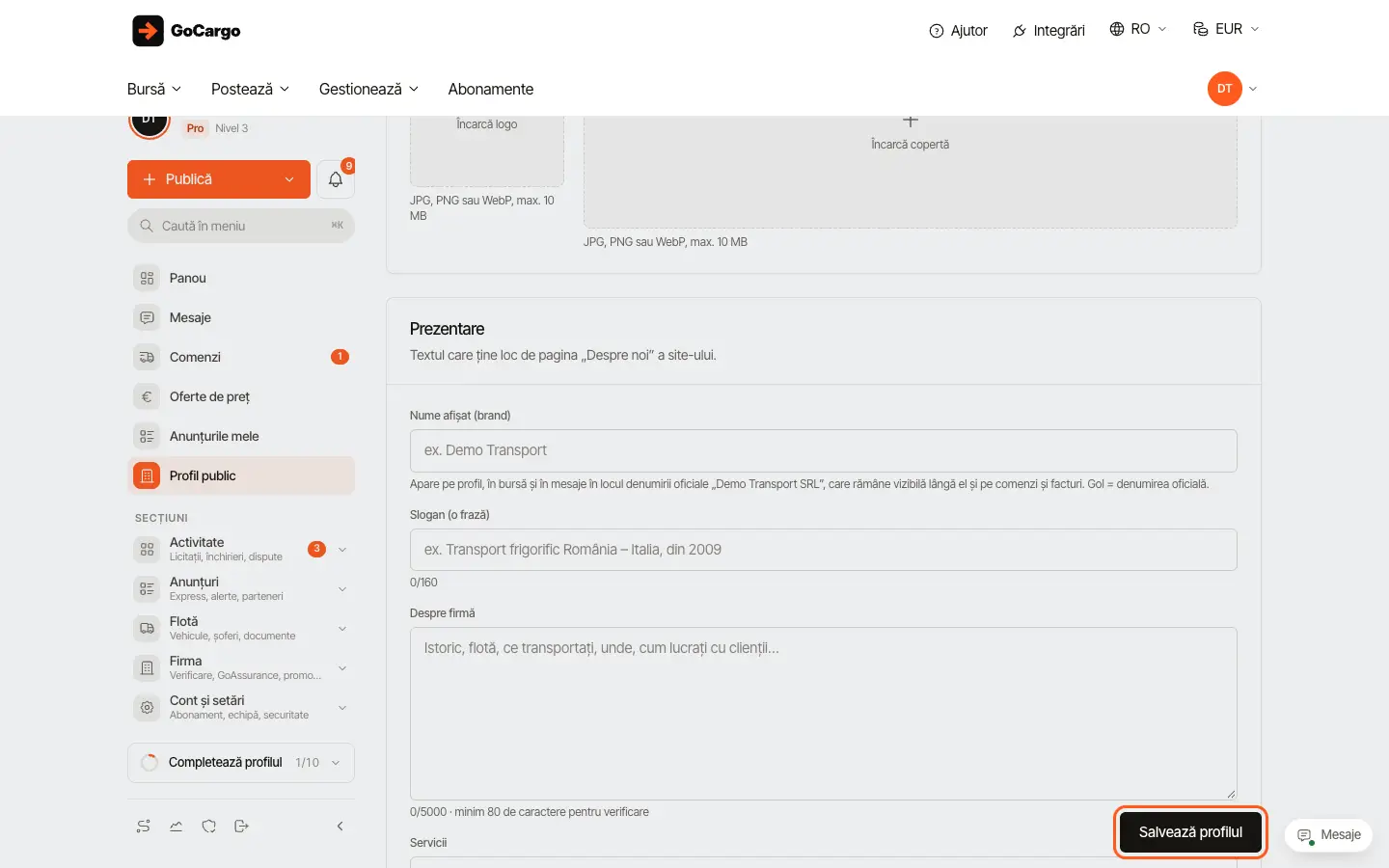Click the Mesaje sidebar chat icon
The image size is (1389, 868).
147,317
